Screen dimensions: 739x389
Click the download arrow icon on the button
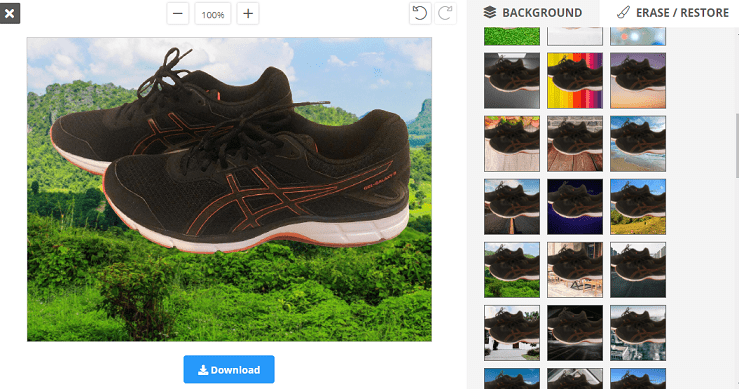(x=203, y=370)
